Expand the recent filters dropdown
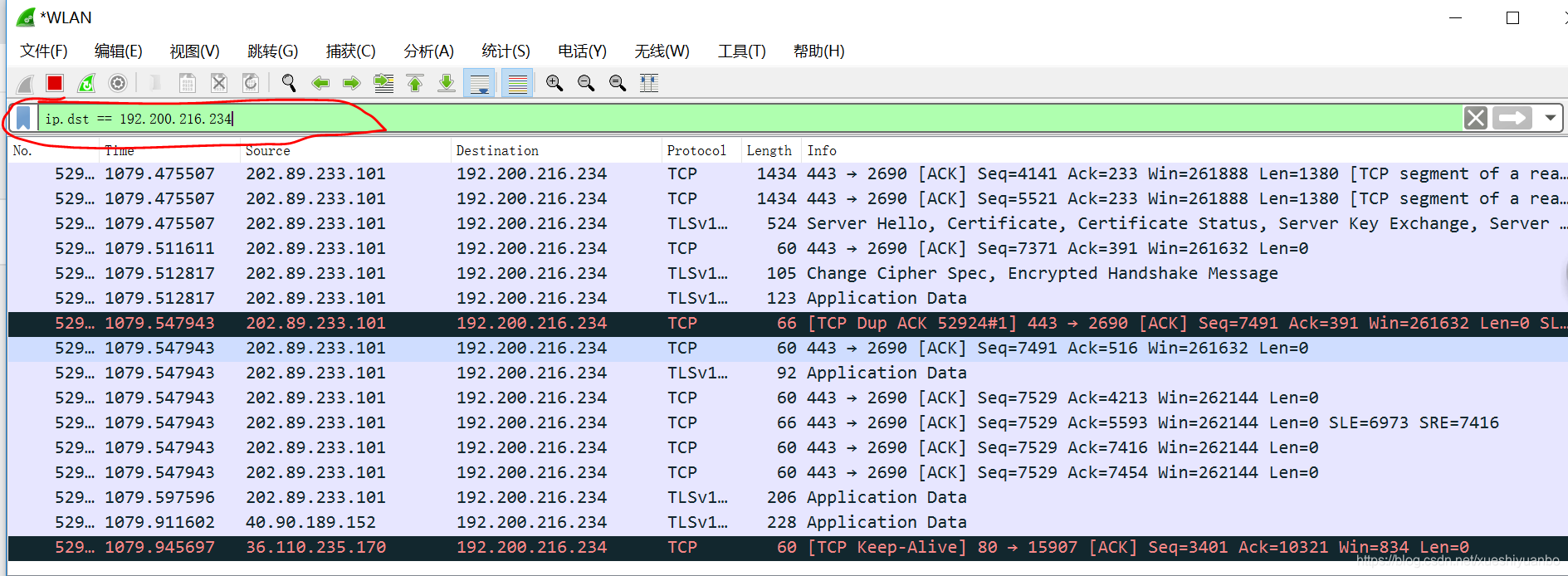This screenshot has width=1568, height=576. pyautogui.click(x=1550, y=118)
